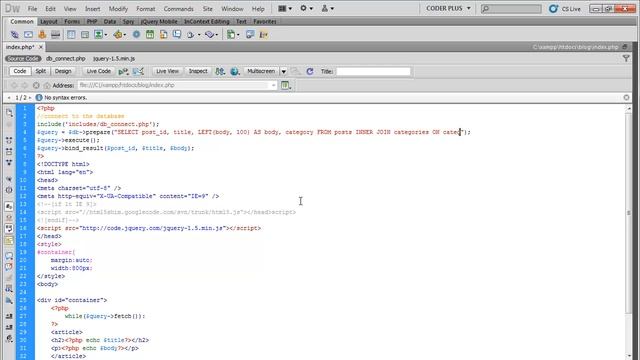Open File Management icon in document toolbar

tap(220, 71)
